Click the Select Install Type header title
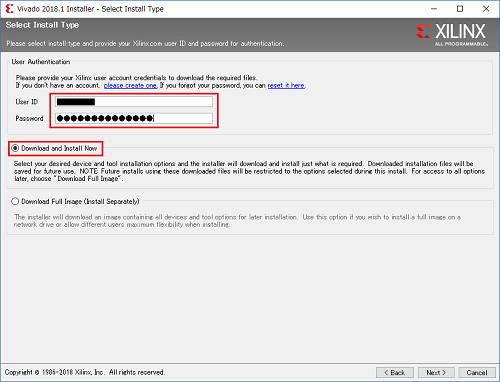 tap(42, 25)
